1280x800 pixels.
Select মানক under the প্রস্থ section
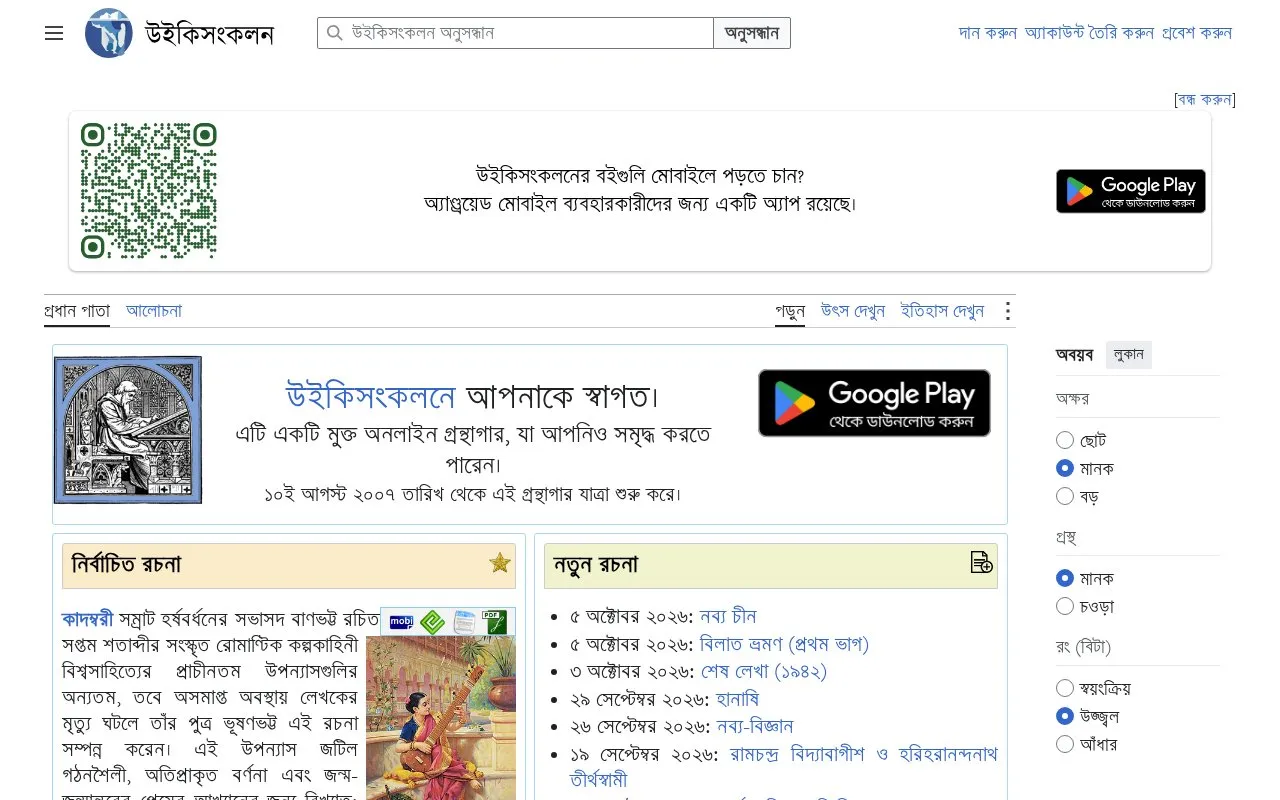(x=1065, y=578)
